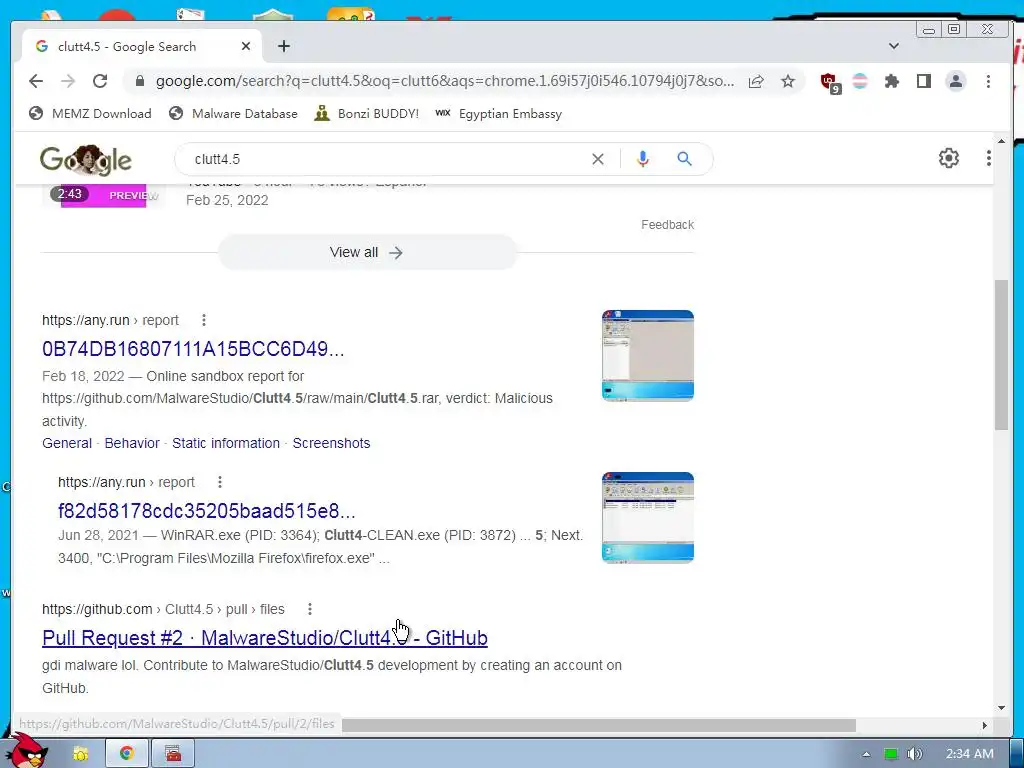Open the folder icon in taskbar

[x=80, y=754]
